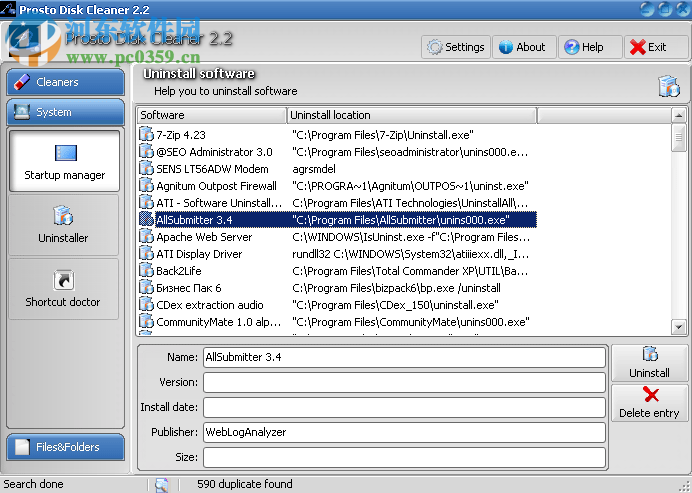Click CDex_150 uninstall.exe path
This screenshot has height=493, width=692.
[395, 305]
